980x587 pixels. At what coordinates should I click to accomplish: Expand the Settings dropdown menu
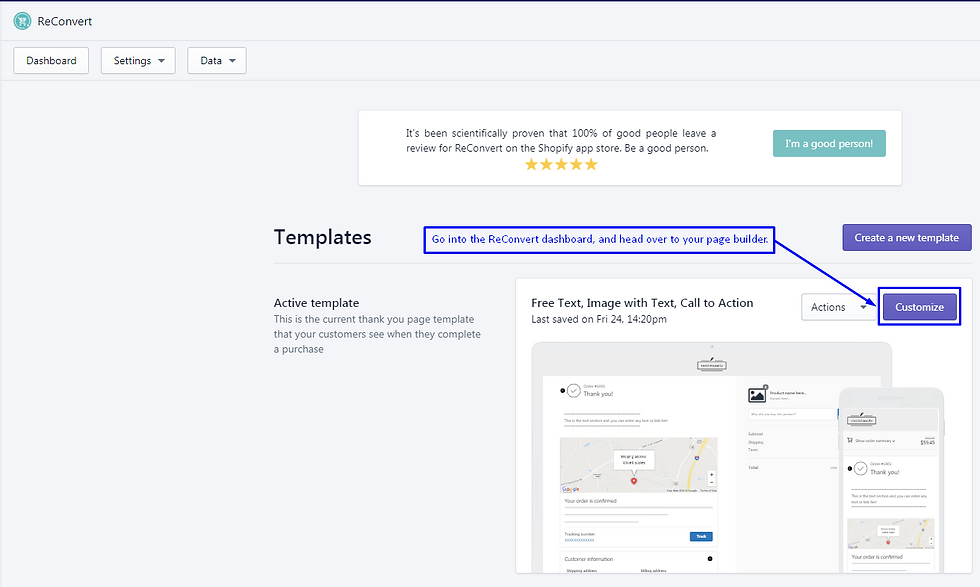pyautogui.click(x=138, y=61)
